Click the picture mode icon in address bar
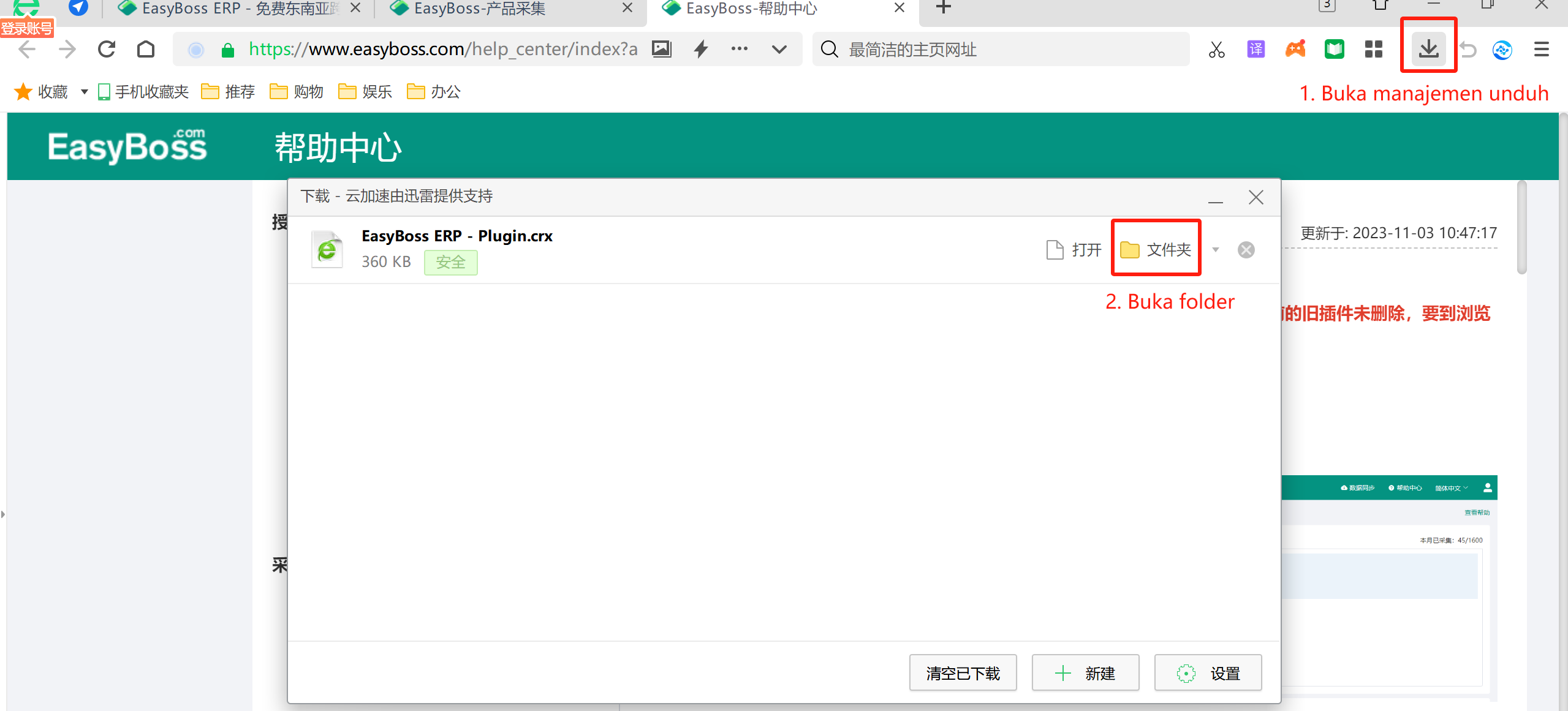Screen dimensions: 1568x711 [x=662, y=49]
